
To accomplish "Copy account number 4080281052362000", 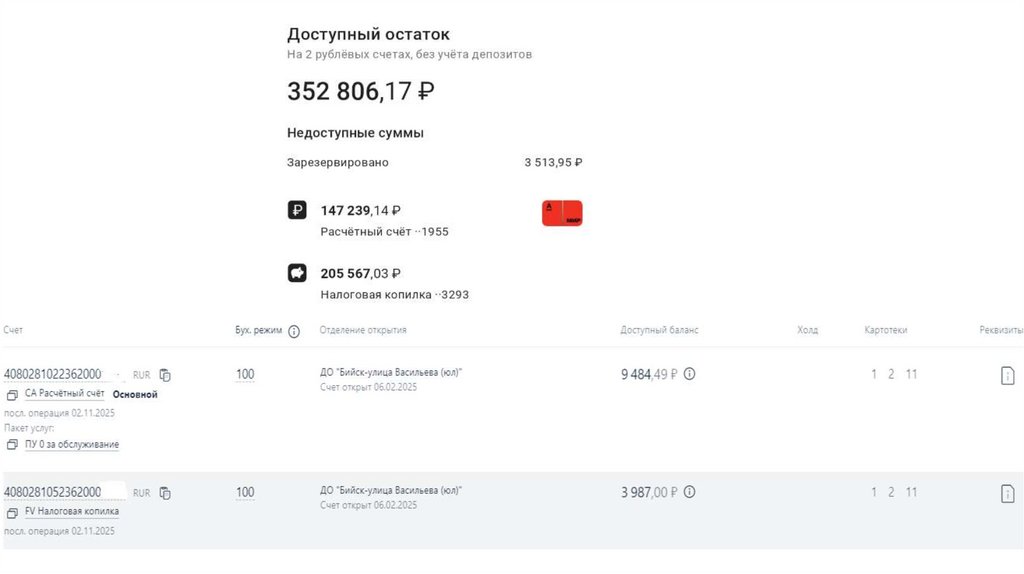I will [165, 493].
